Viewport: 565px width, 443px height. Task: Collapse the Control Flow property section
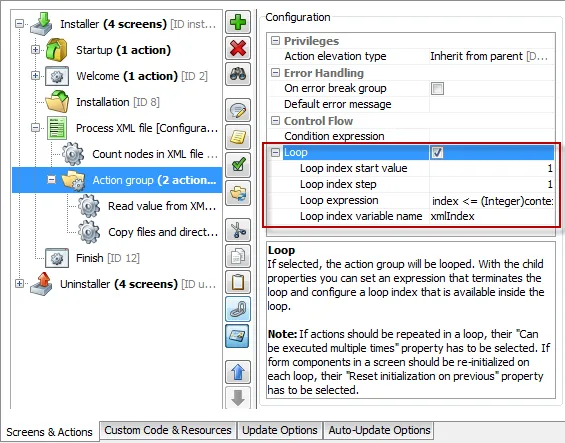(x=275, y=121)
